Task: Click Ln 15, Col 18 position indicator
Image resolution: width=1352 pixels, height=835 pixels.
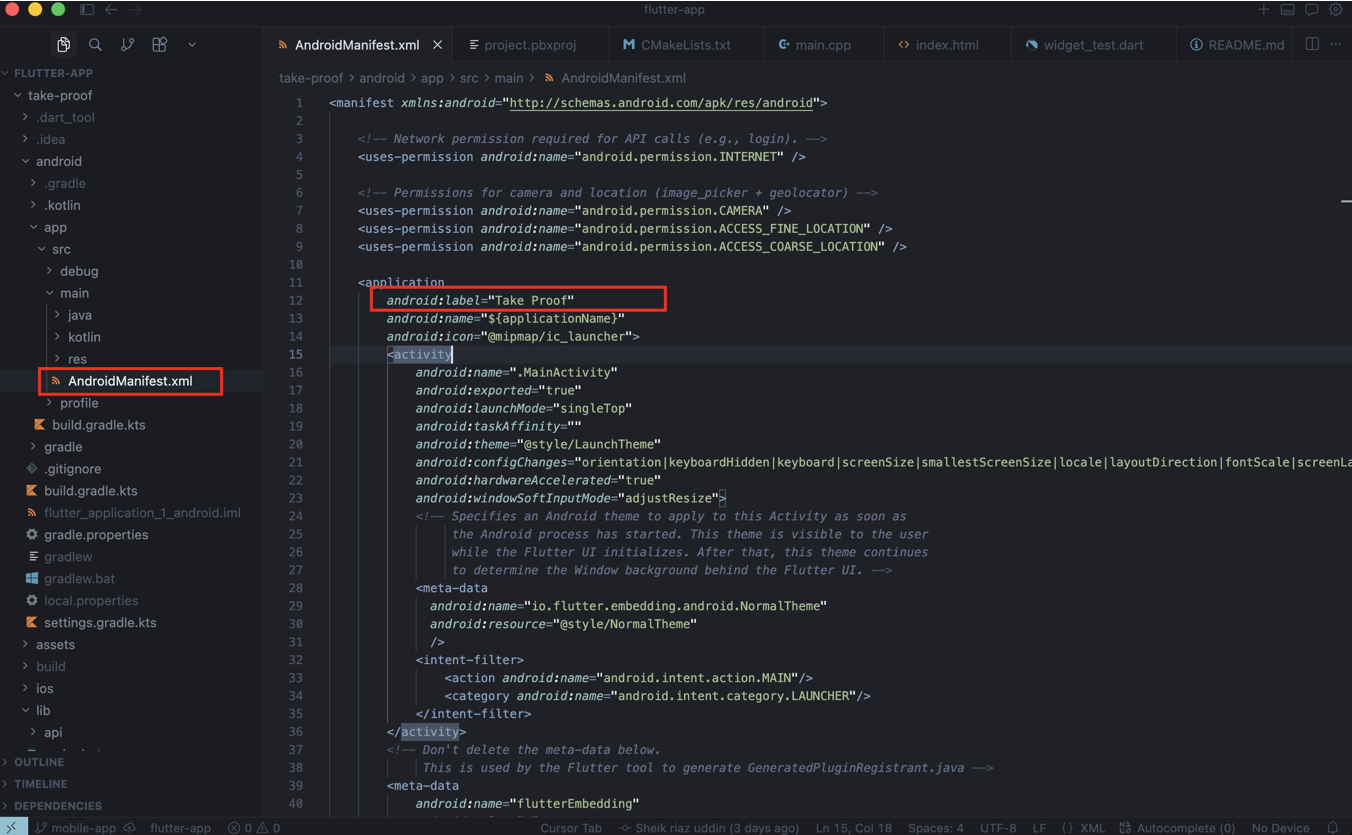Action: pos(853,827)
